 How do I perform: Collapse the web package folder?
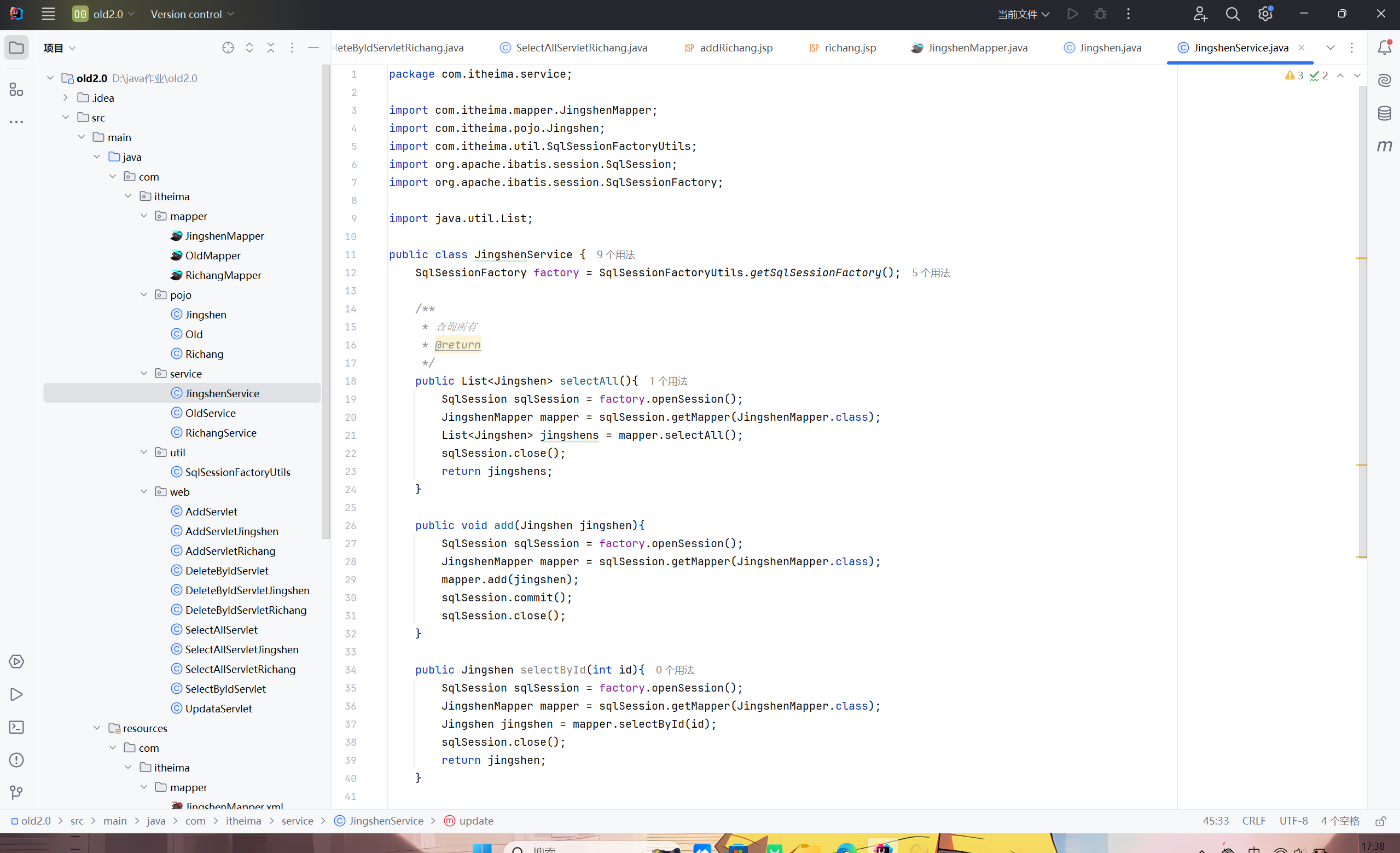point(144,491)
